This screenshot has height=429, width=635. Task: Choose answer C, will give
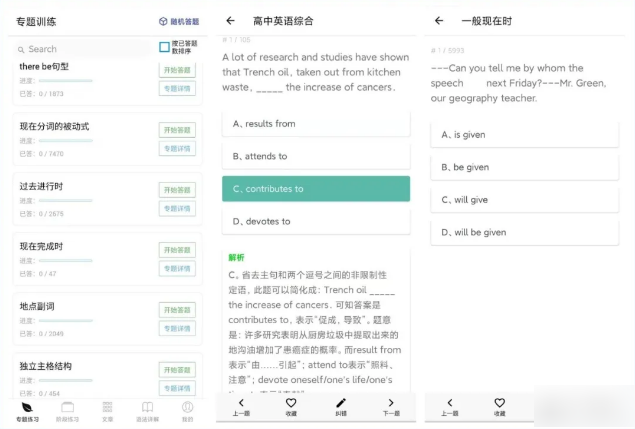point(524,200)
